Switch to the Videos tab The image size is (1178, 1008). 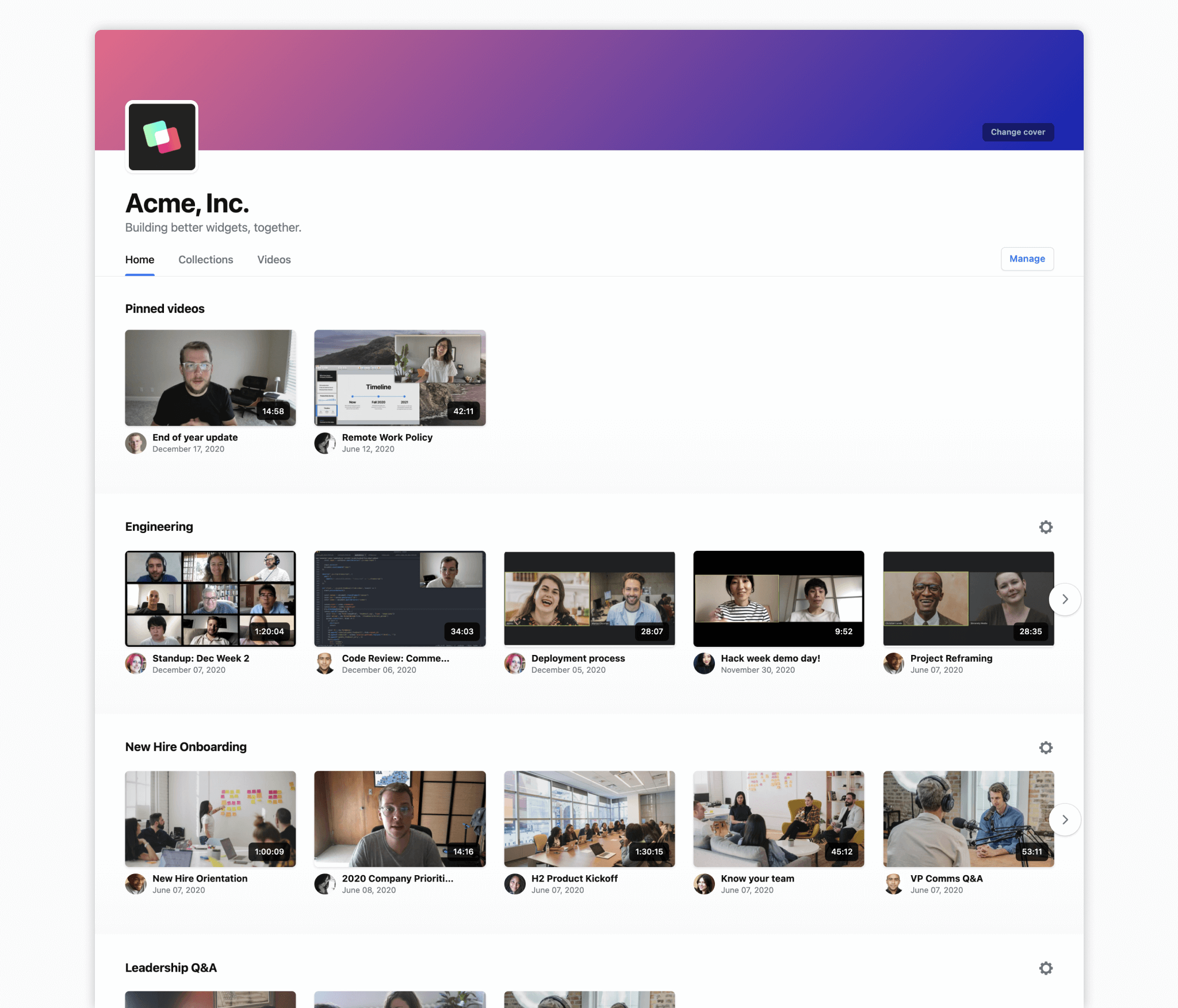[x=274, y=259]
